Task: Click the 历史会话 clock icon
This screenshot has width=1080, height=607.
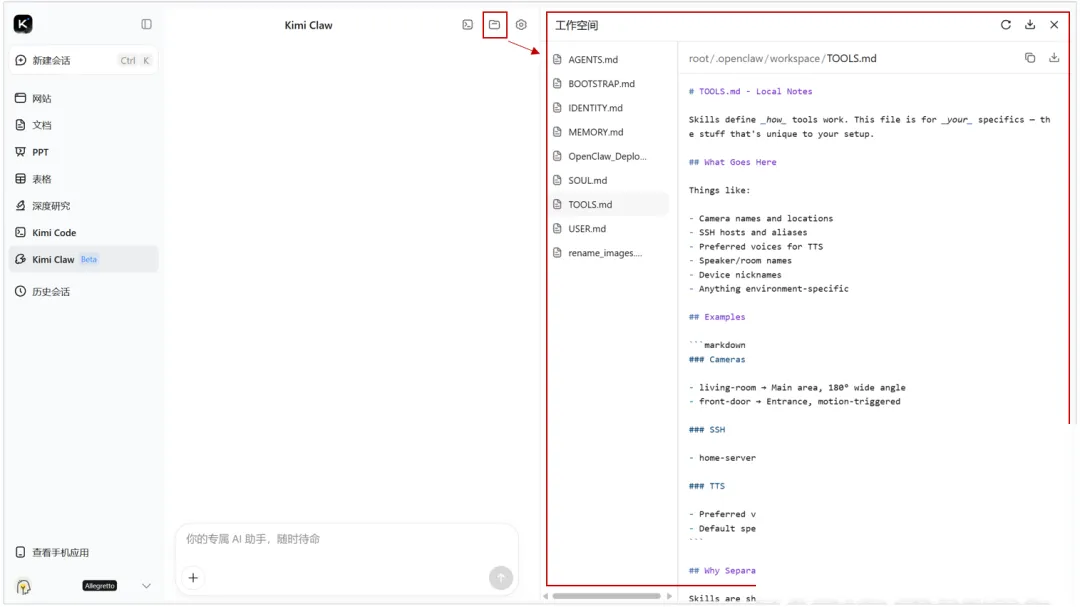Action: (x=21, y=292)
